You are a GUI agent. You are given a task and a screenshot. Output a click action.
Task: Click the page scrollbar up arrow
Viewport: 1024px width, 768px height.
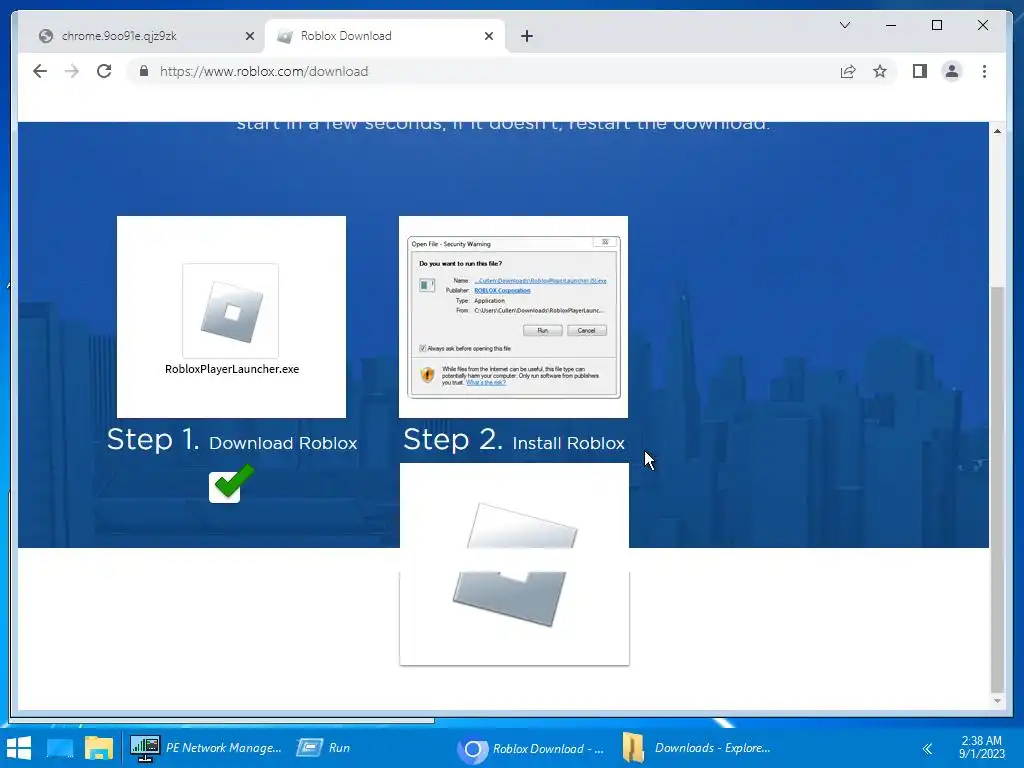[997, 131]
